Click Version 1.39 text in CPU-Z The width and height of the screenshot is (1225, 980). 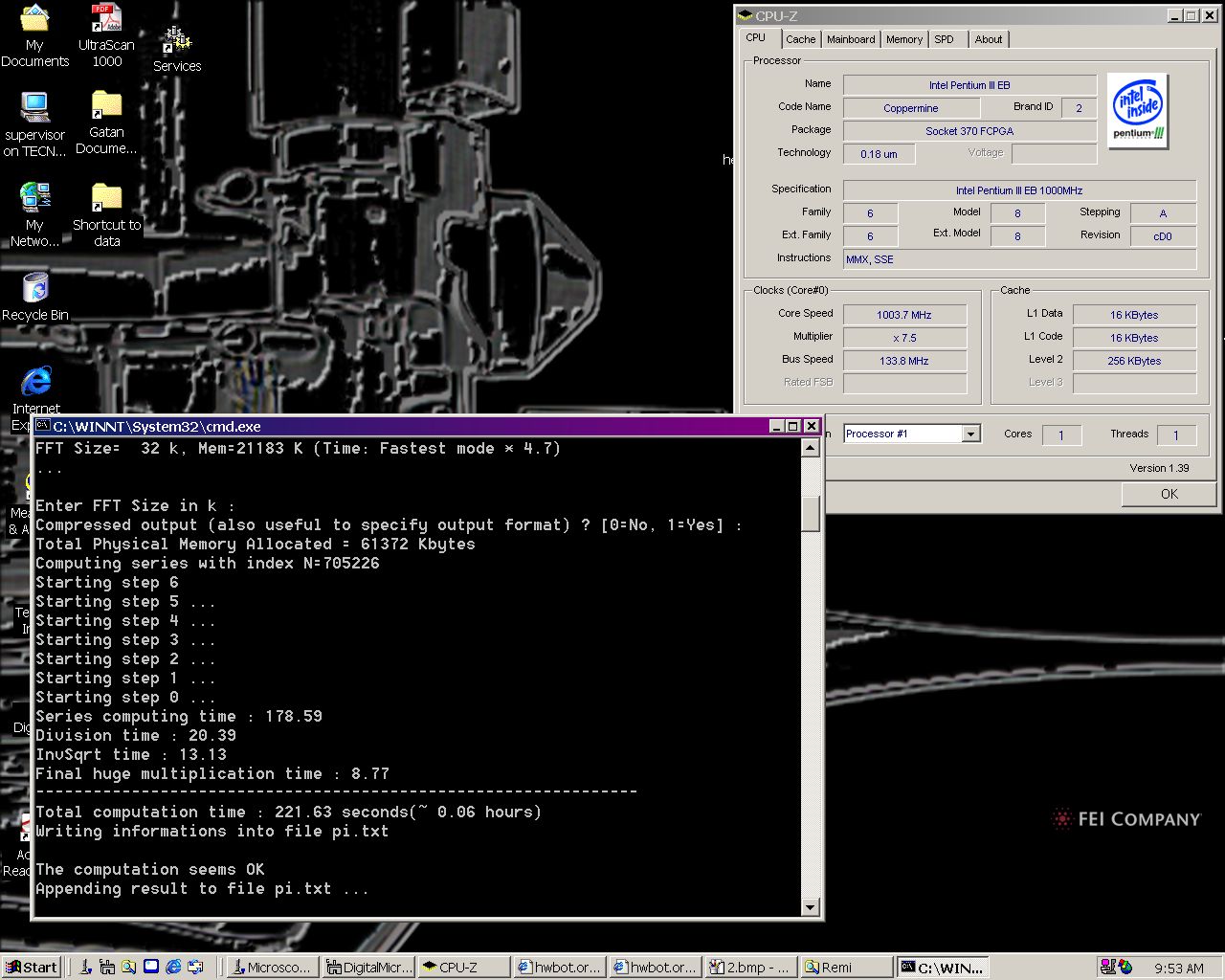(x=1159, y=468)
